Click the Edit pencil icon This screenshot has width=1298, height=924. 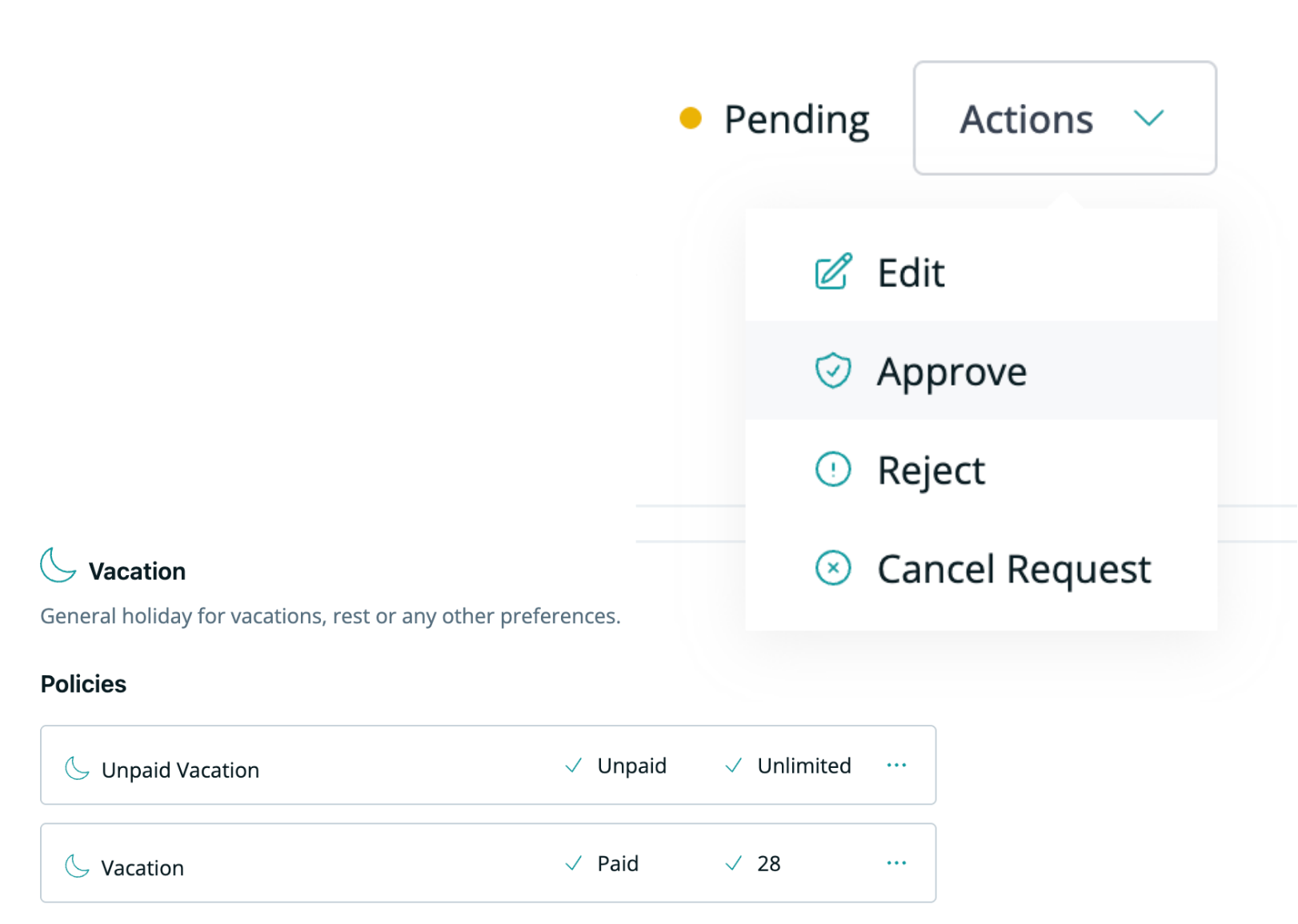[833, 272]
